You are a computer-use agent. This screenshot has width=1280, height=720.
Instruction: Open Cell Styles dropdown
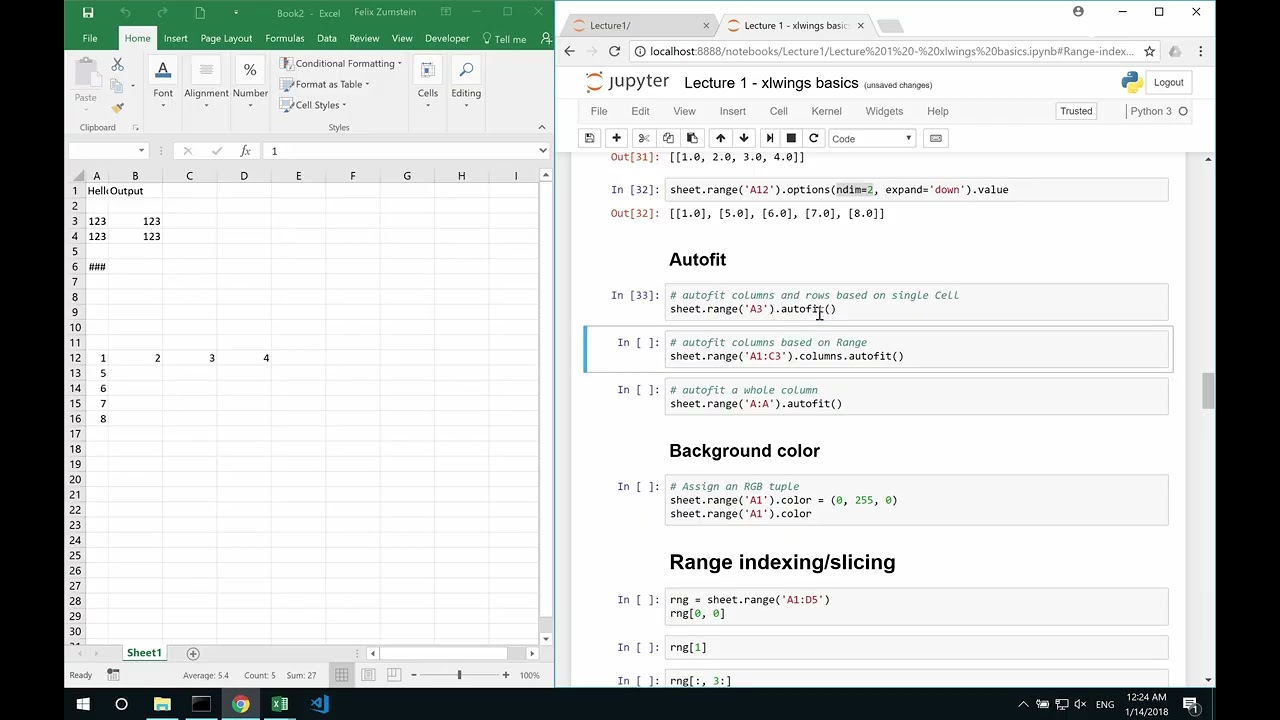click(312, 105)
